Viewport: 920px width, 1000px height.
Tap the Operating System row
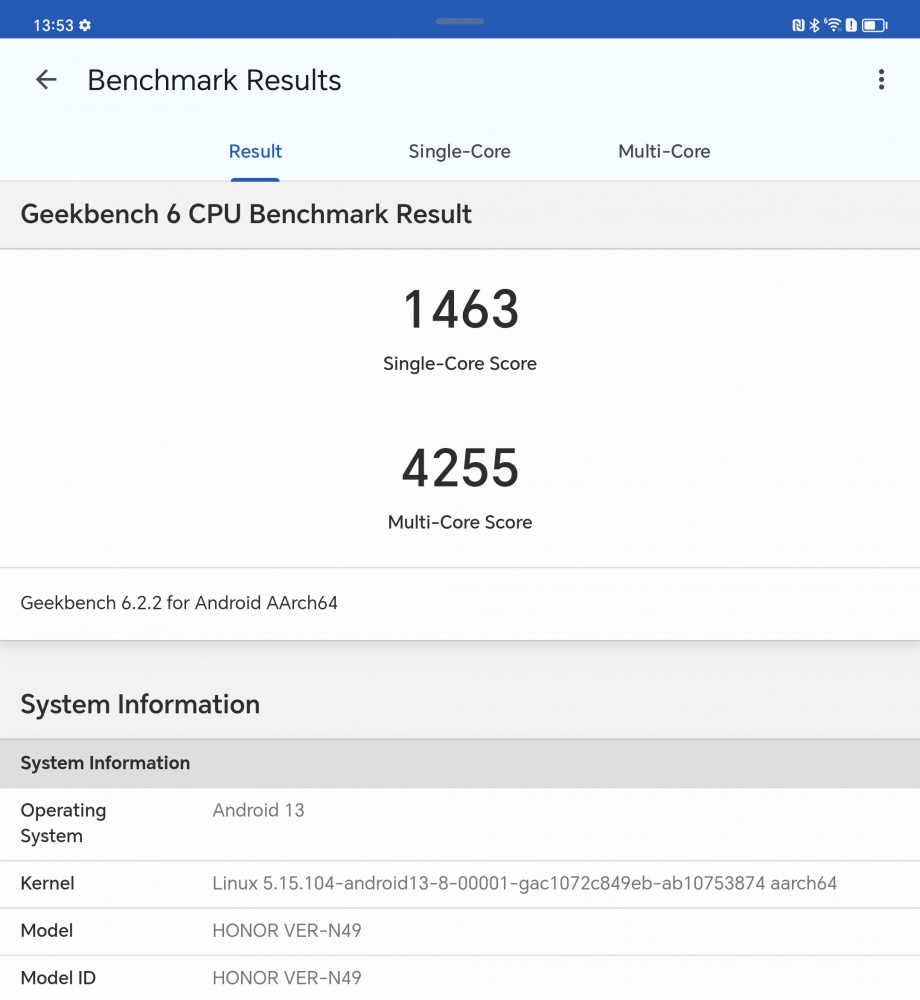click(x=460, y=823)
